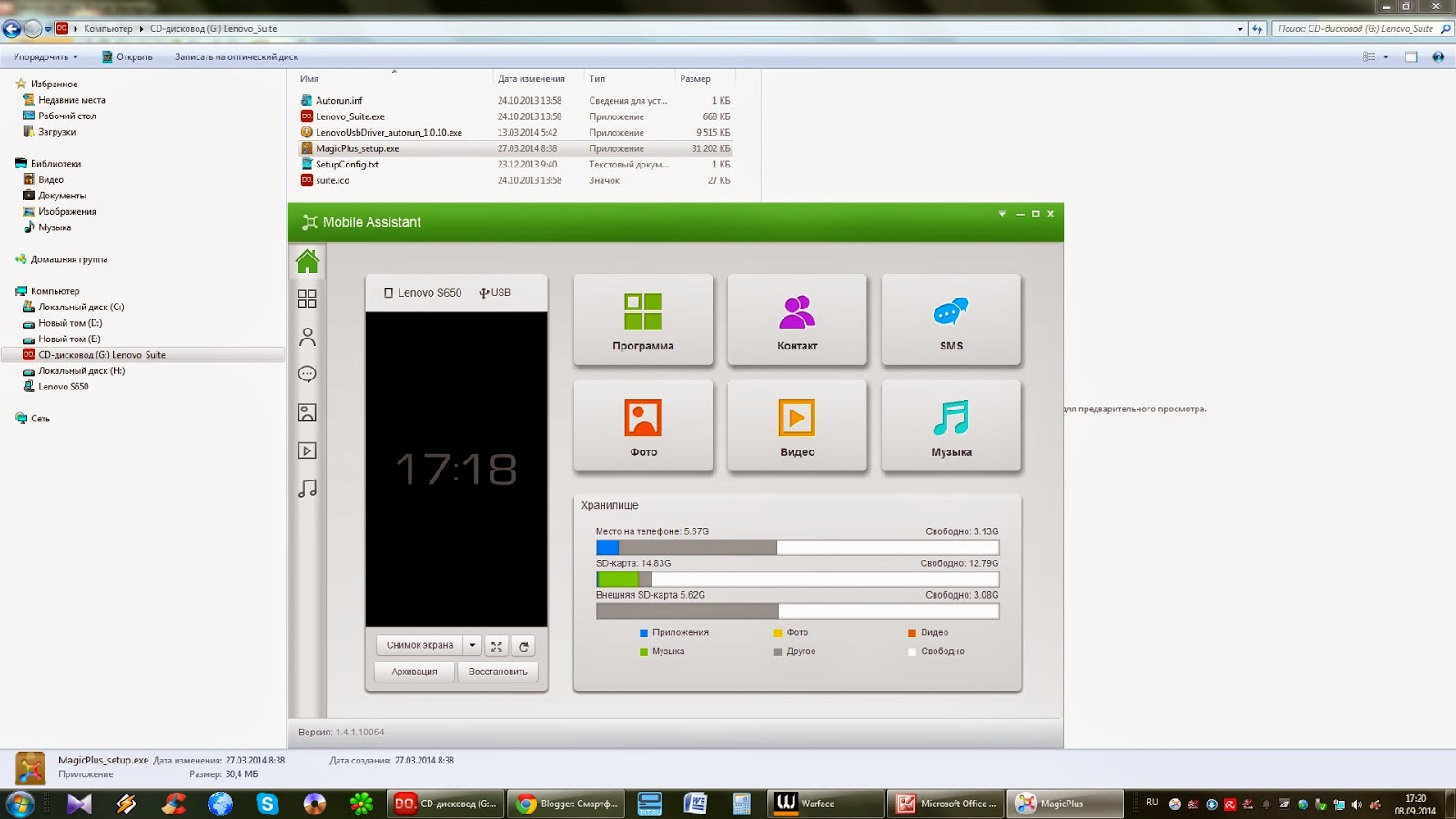Open the calculator from the taskbar
Image resolution: width=1456 pixels, height=819 pixels.
[x=742, y=804]
